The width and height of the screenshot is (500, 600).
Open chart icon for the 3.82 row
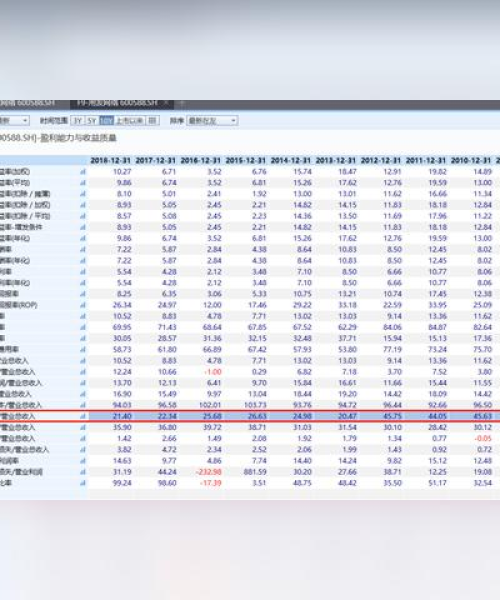(x=83, y=450)
